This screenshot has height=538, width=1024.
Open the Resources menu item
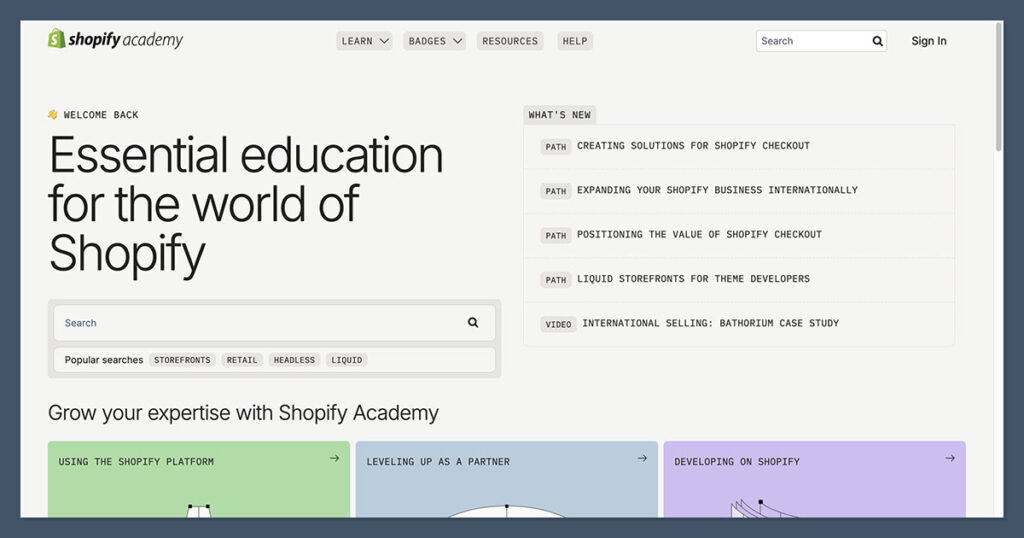coord(509,41)
